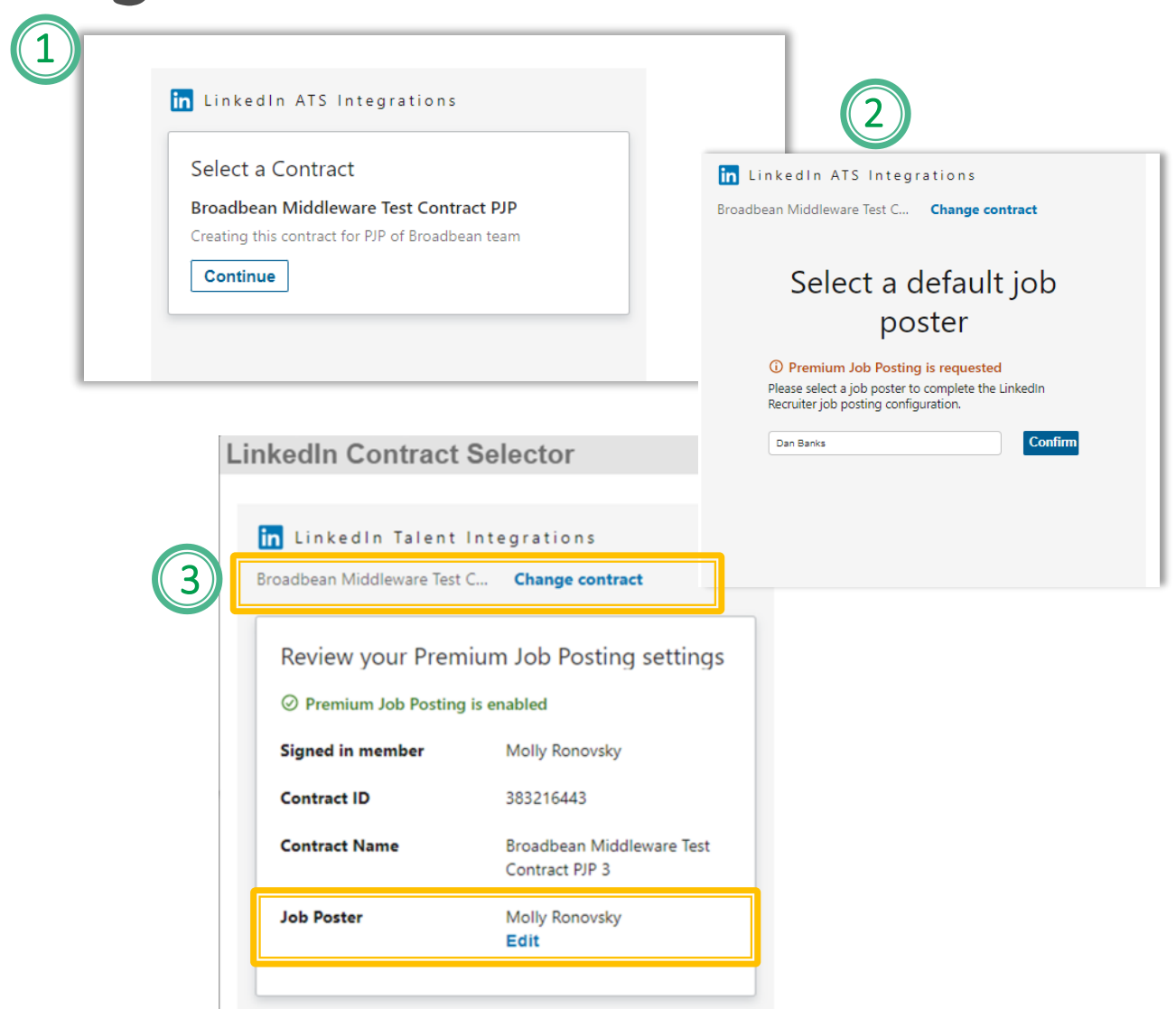Click the LinkedIn logo in the default job poster panel

point(729,175)
